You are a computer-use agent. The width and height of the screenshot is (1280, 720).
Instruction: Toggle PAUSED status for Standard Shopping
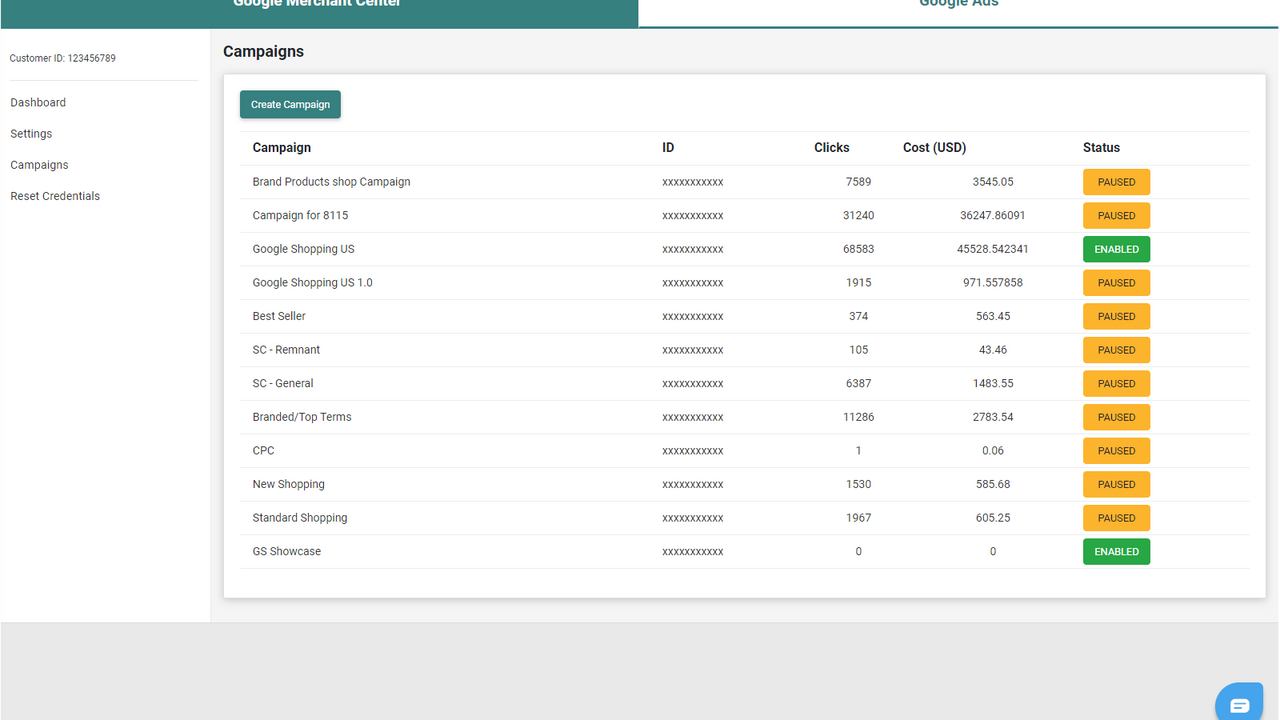[1116, 518]
